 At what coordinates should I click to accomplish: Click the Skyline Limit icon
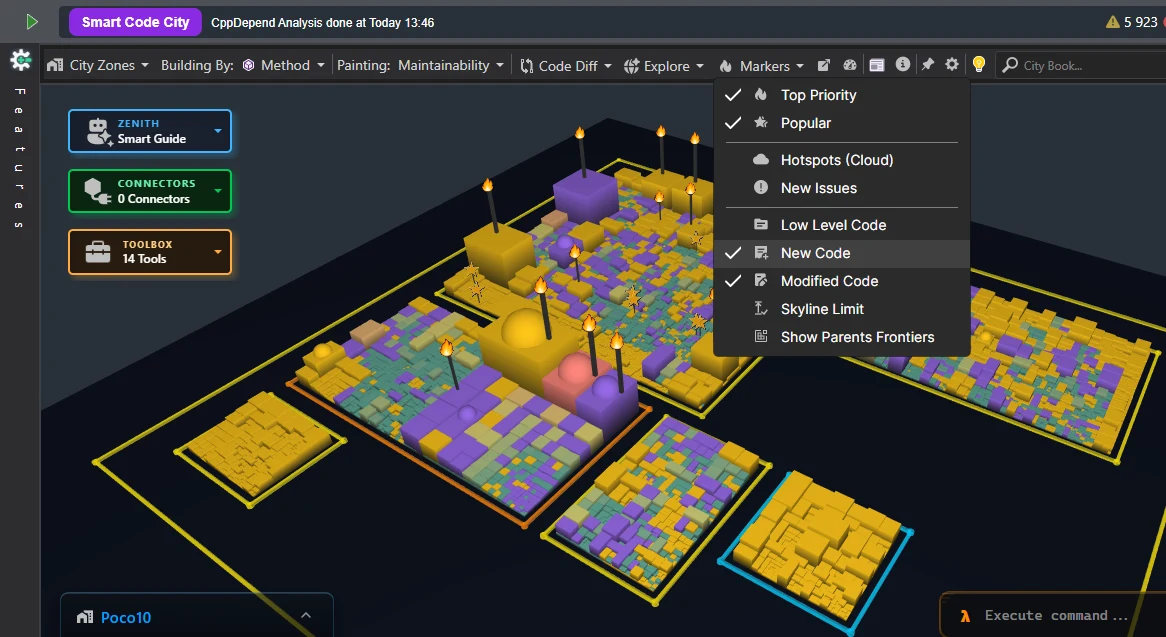(x=761, y=308)
